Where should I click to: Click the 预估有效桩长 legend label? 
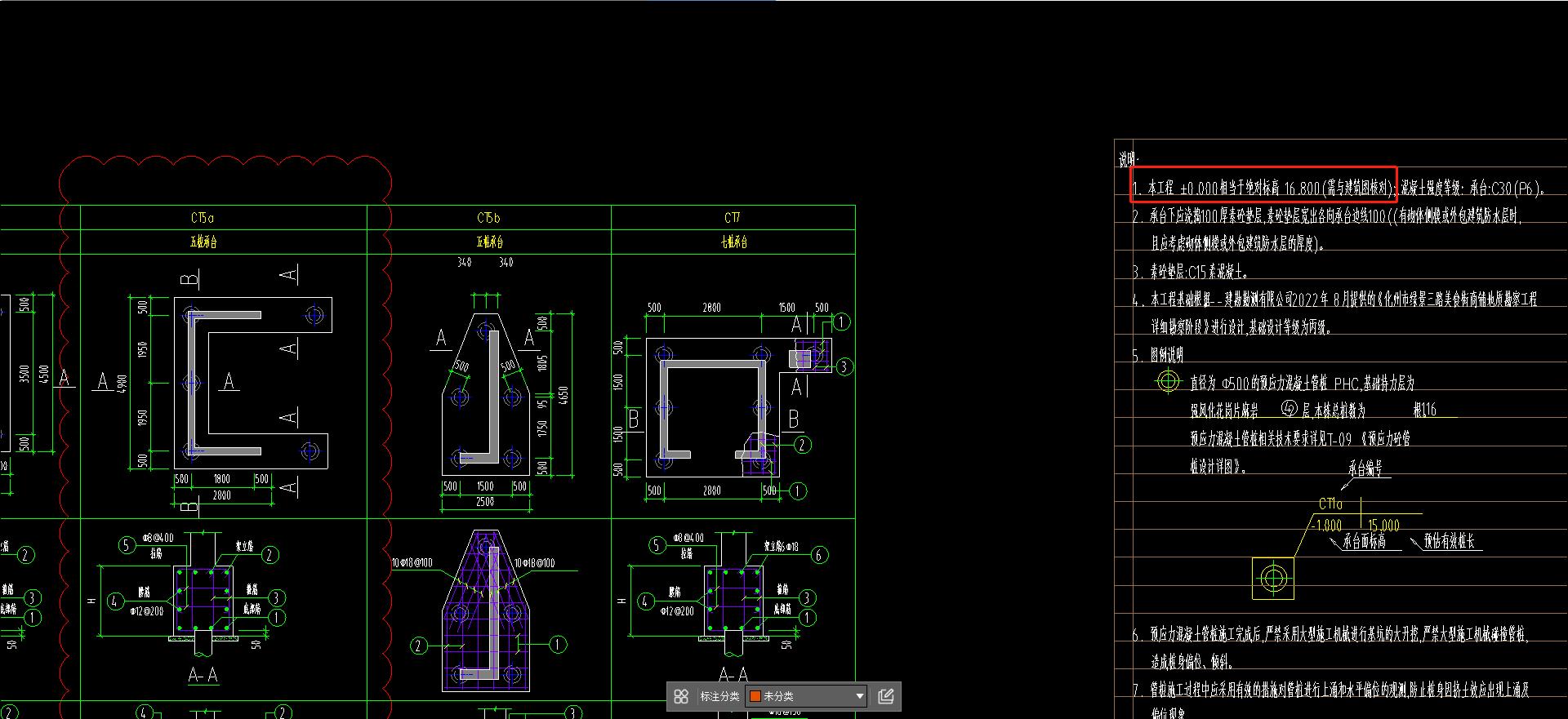(1449, 540)
